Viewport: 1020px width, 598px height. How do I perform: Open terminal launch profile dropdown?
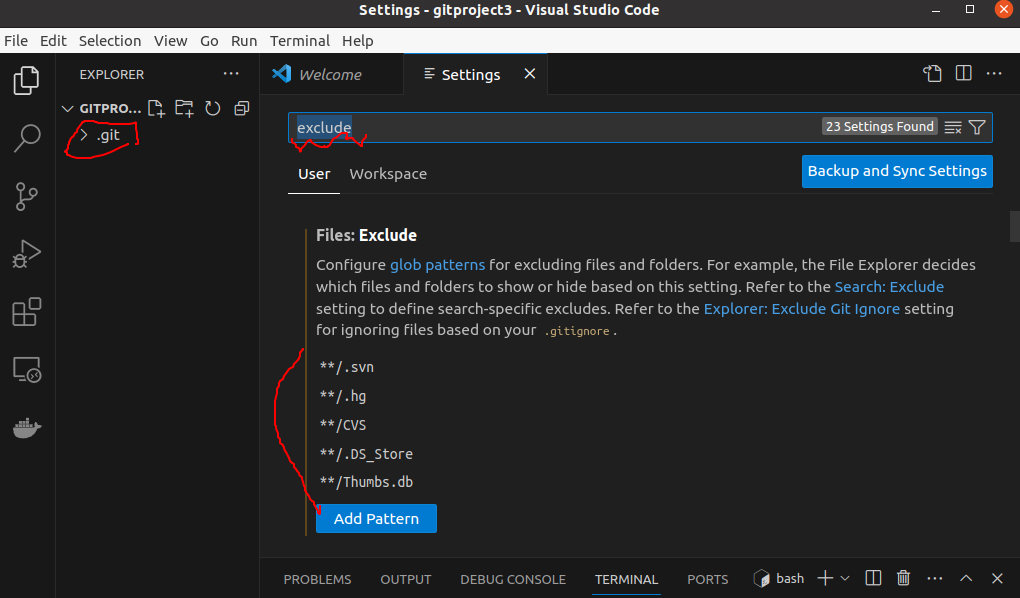click(844, 578)
